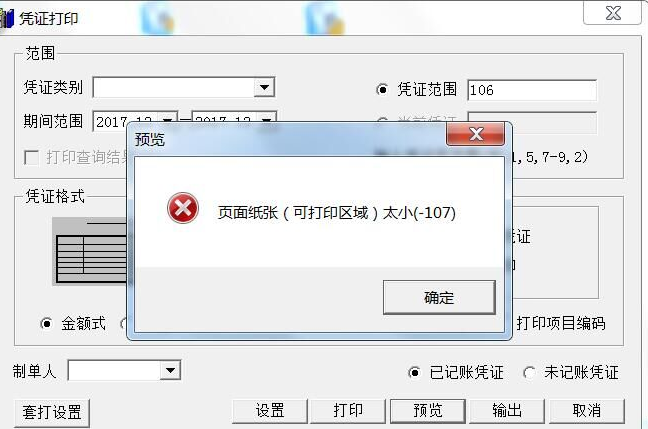Select 已记账凭证 radio option

click(414, 372)
